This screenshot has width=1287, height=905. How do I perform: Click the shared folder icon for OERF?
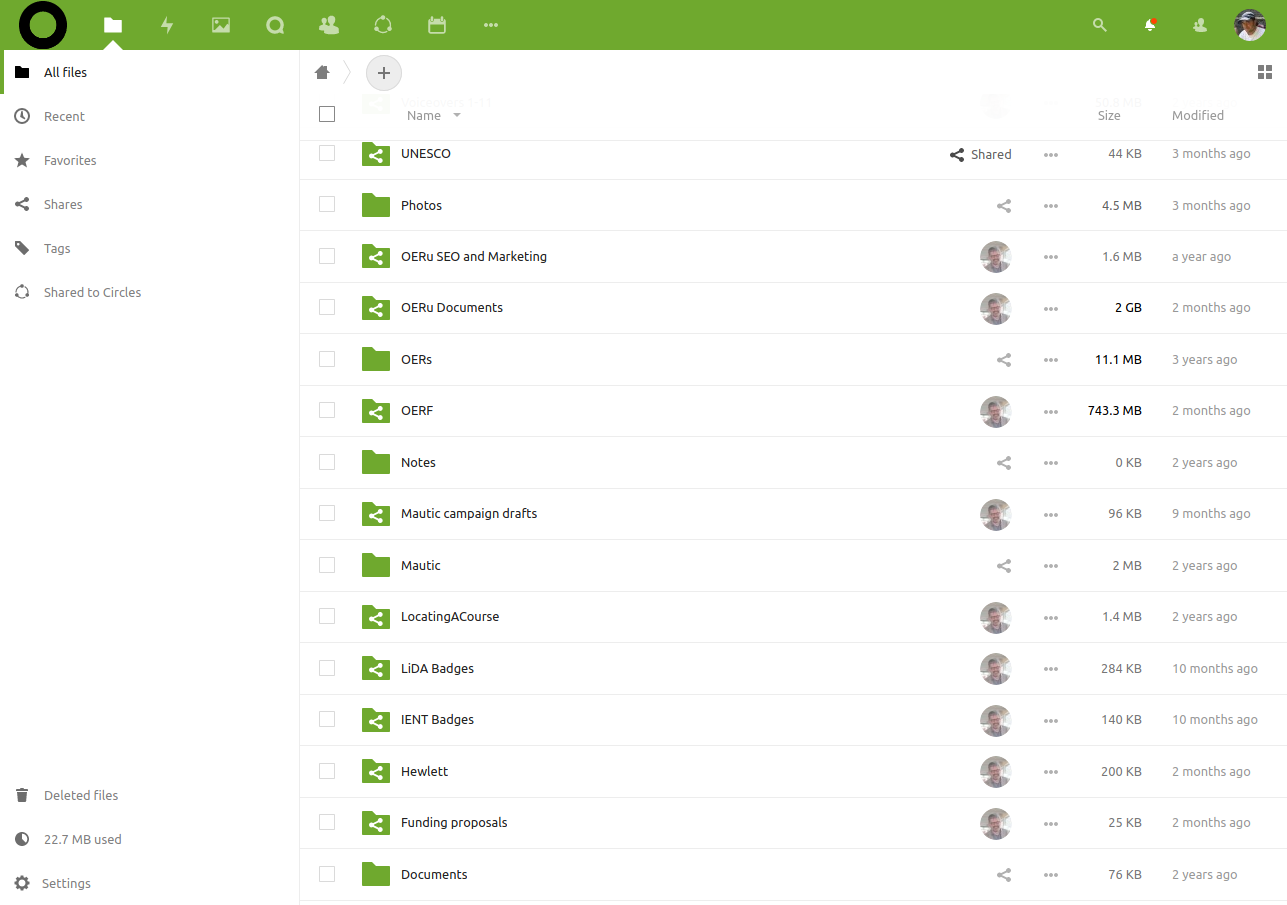click(x=376, y=410)
